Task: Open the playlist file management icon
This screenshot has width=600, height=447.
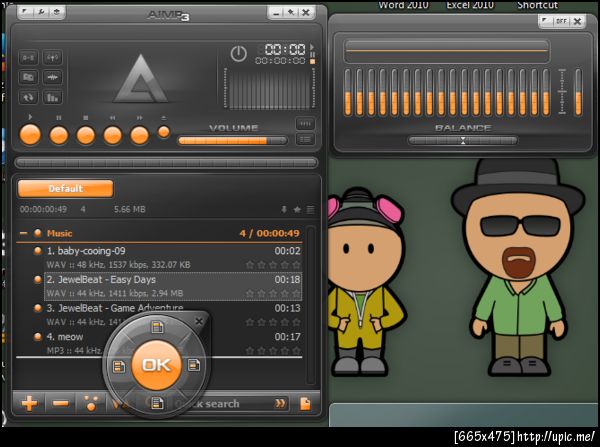Action: (305, 403)
